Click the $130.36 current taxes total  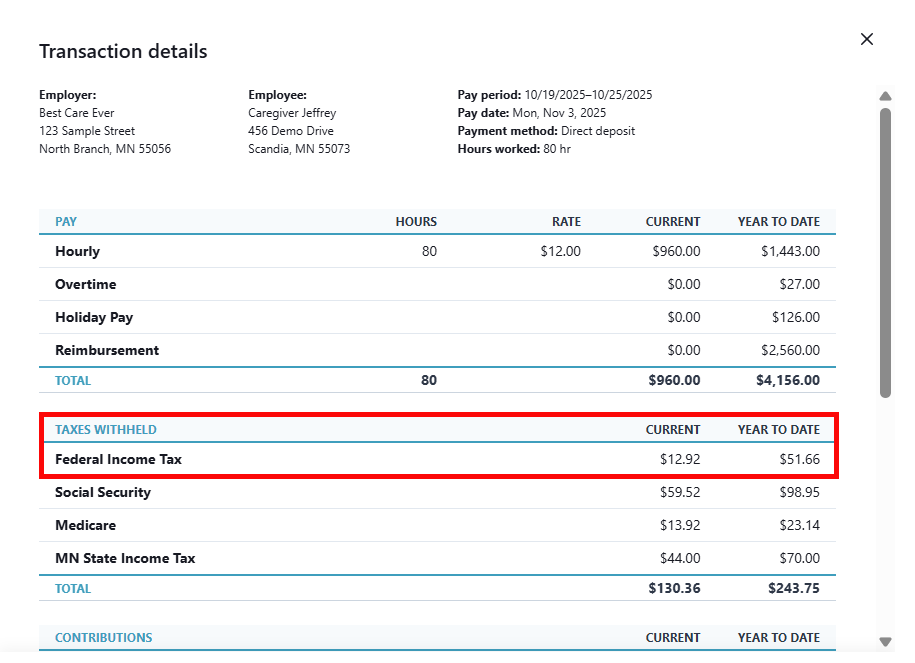tap(674, 588)
